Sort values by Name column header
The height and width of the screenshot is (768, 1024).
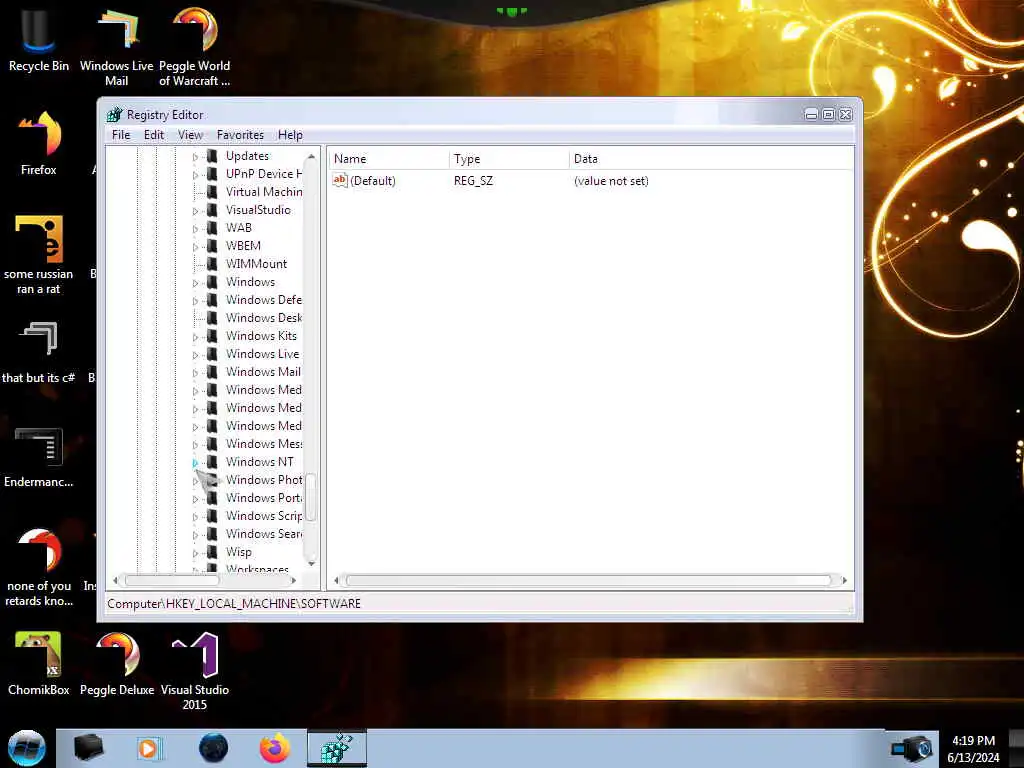(x=389, y=159)
